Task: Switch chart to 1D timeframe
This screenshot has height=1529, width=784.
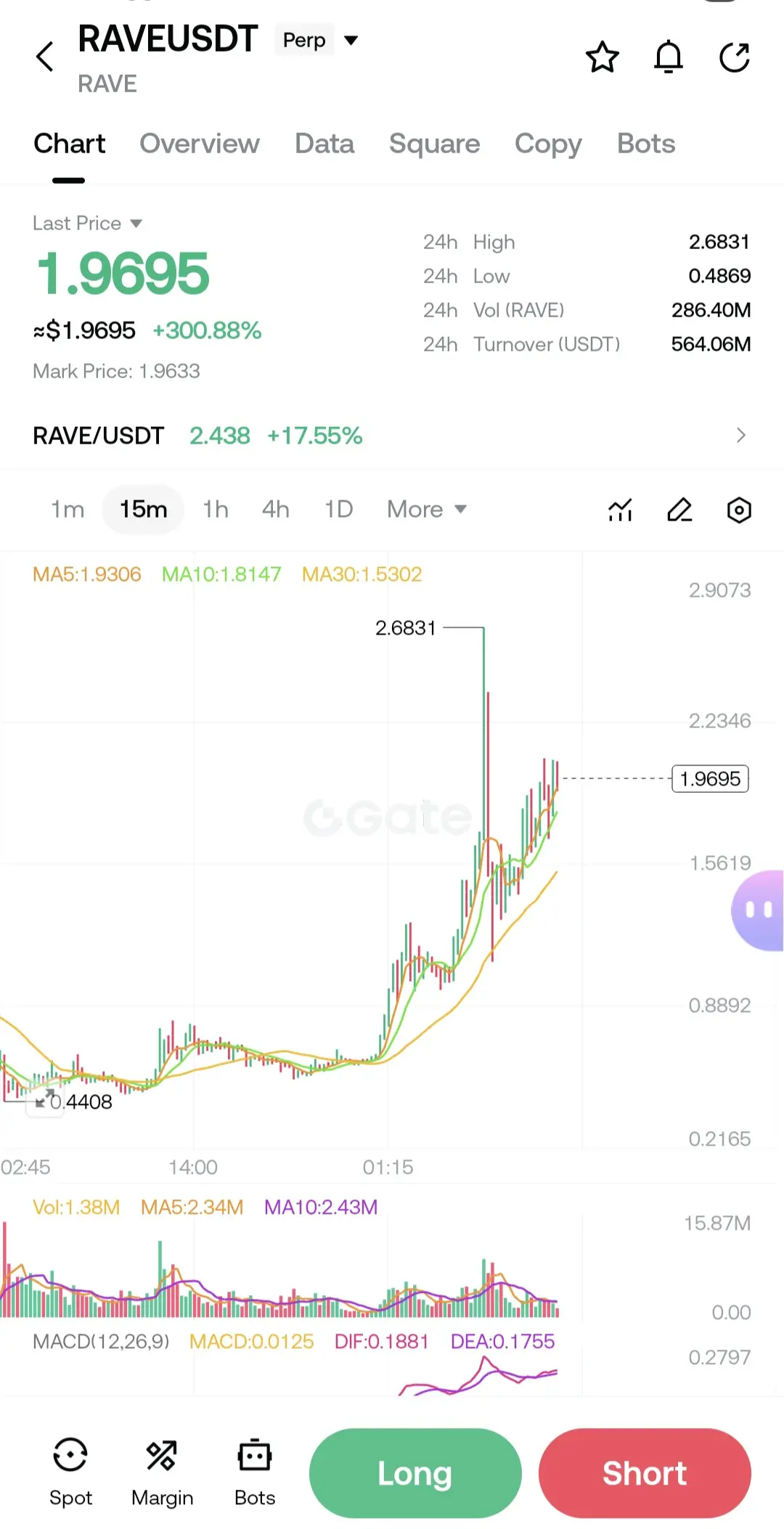Action: point(338,510)
